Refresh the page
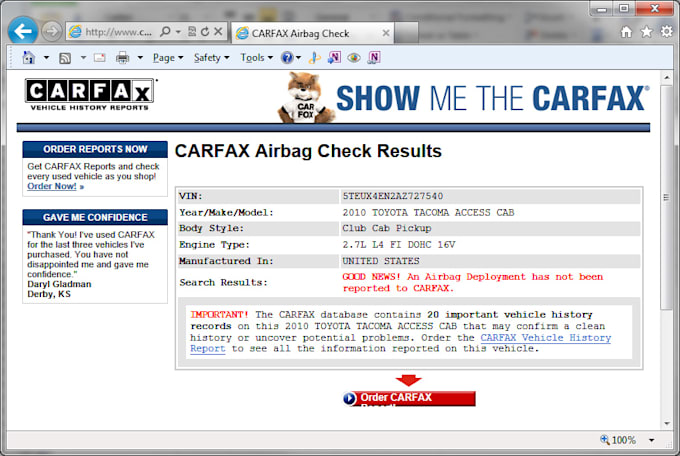The width and height of the screenshot is (680, 456). coord(205,32)
